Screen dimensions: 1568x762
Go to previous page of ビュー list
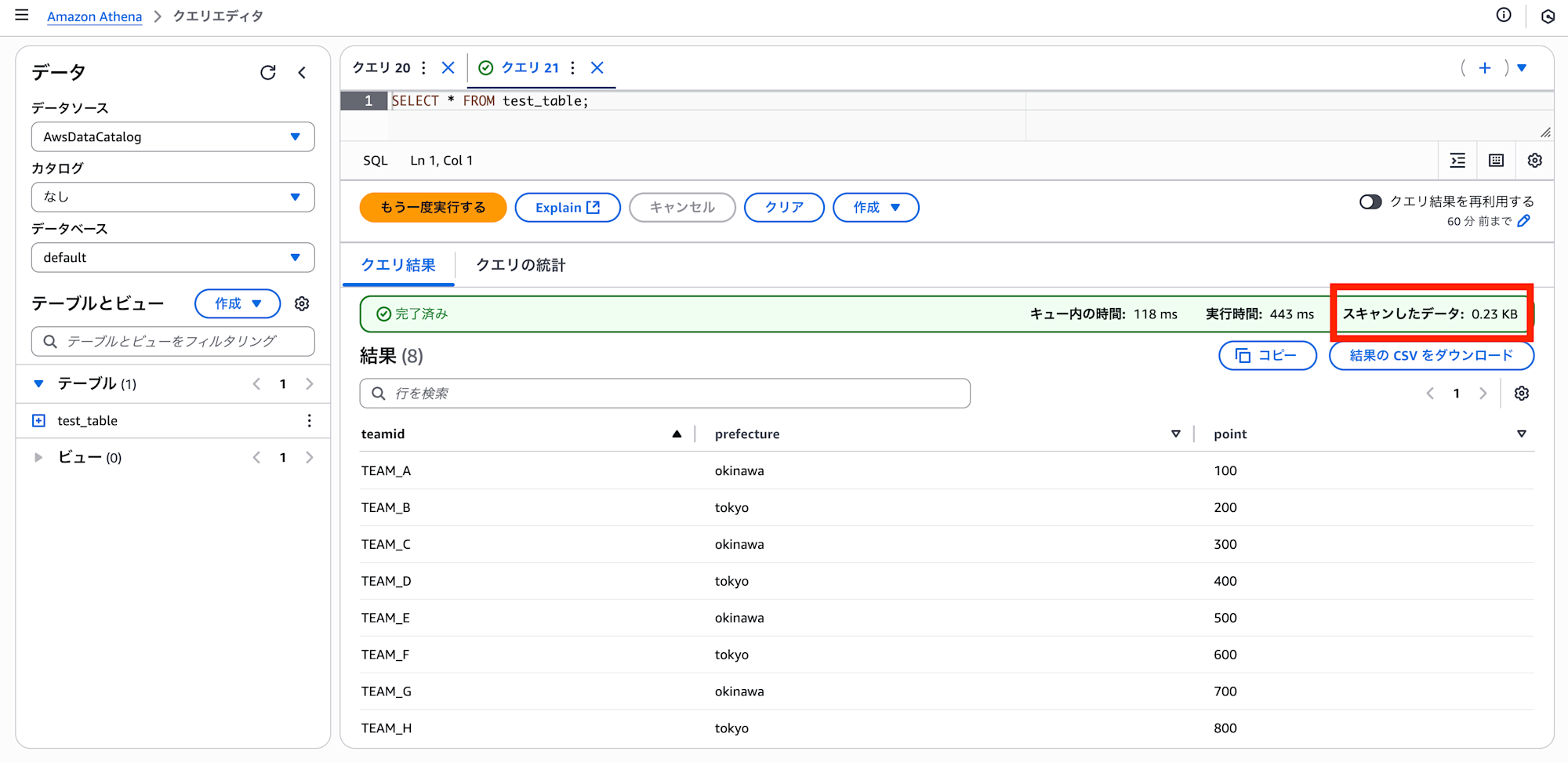[256, 458]
